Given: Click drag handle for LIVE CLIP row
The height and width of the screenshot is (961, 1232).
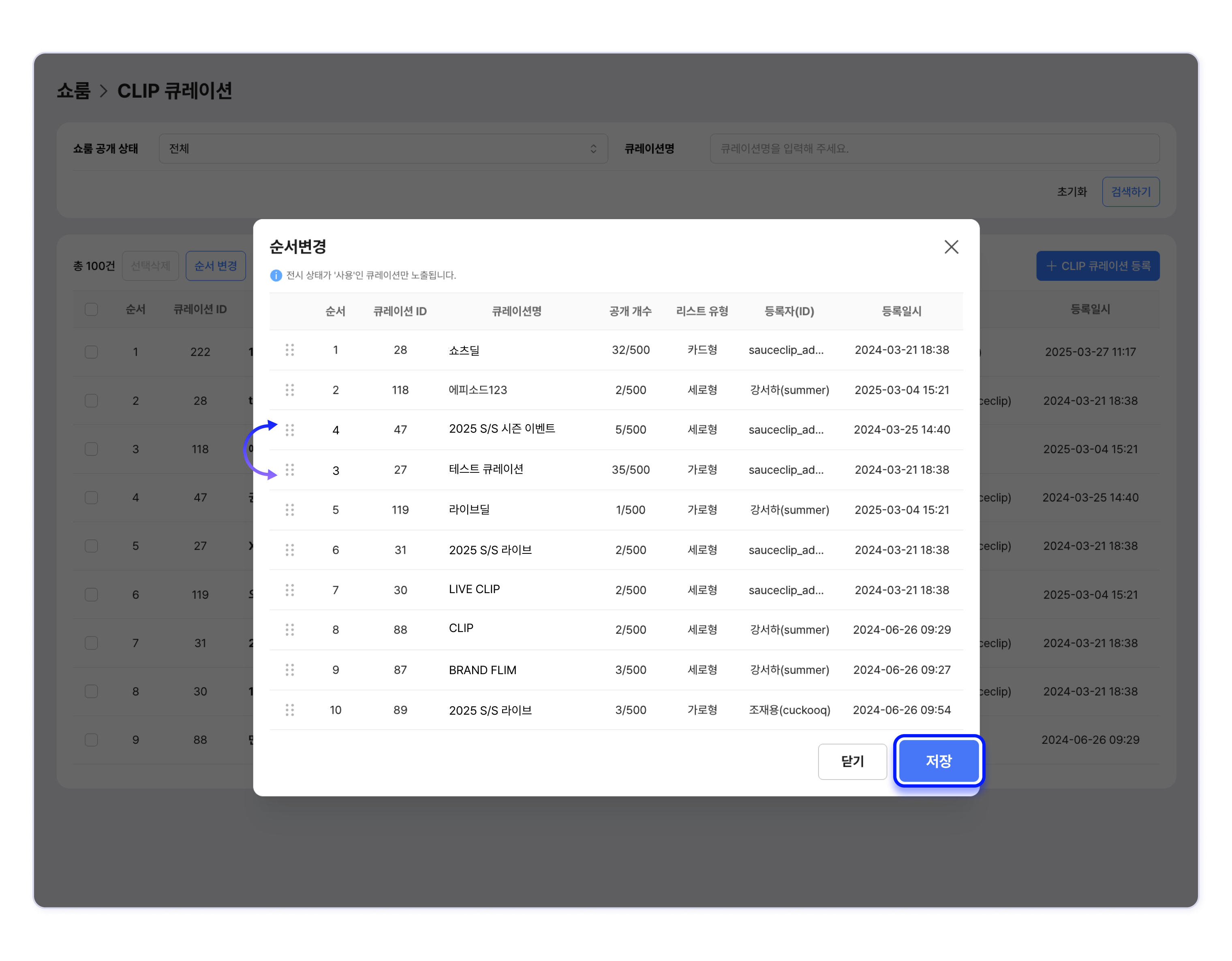Looking at the screenshot, I should [289, 590].
